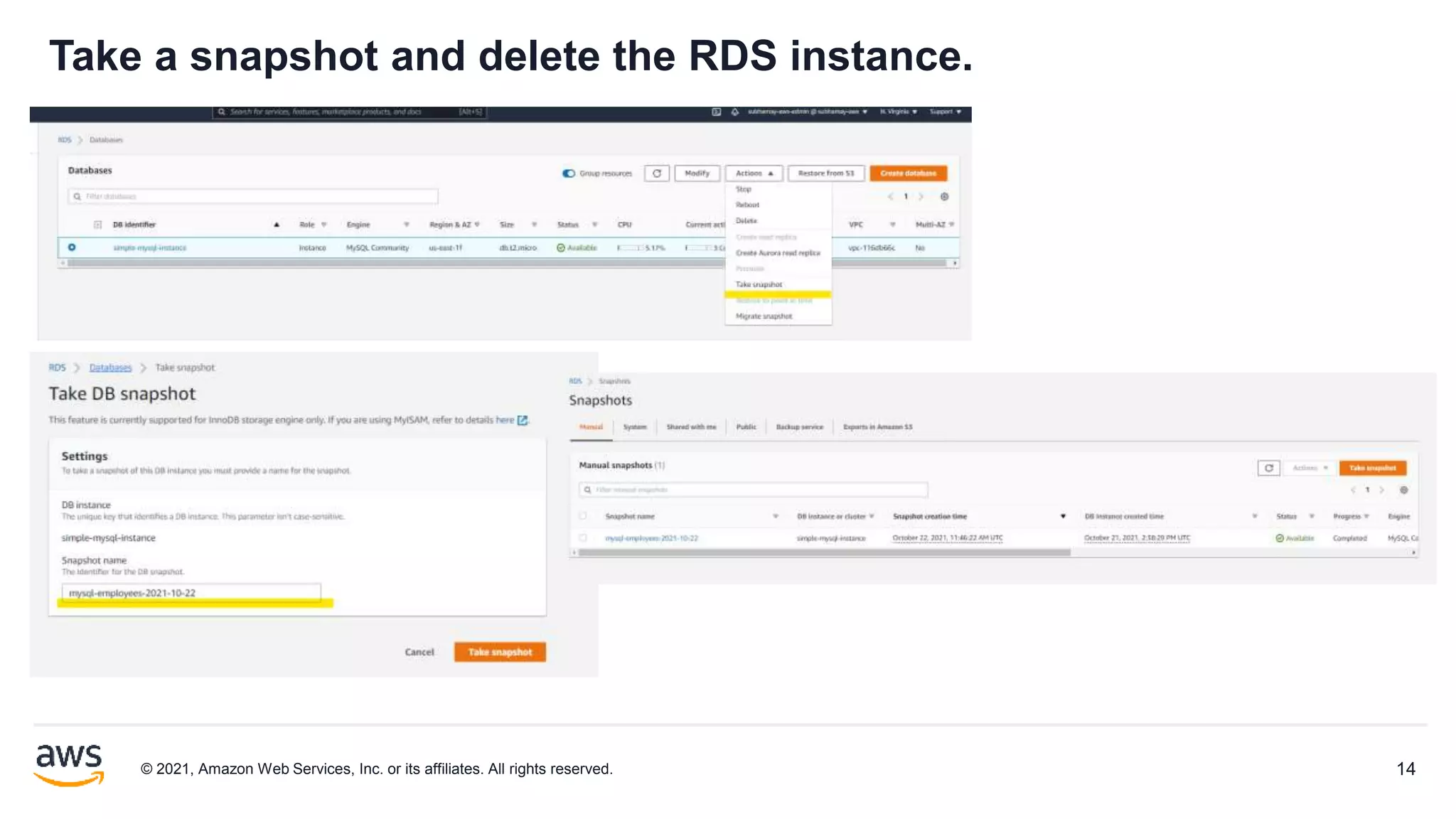Open the Support dropdown in header
Image resolution: width=1456 pixels, height=819 pixels.
coord(945,112)
